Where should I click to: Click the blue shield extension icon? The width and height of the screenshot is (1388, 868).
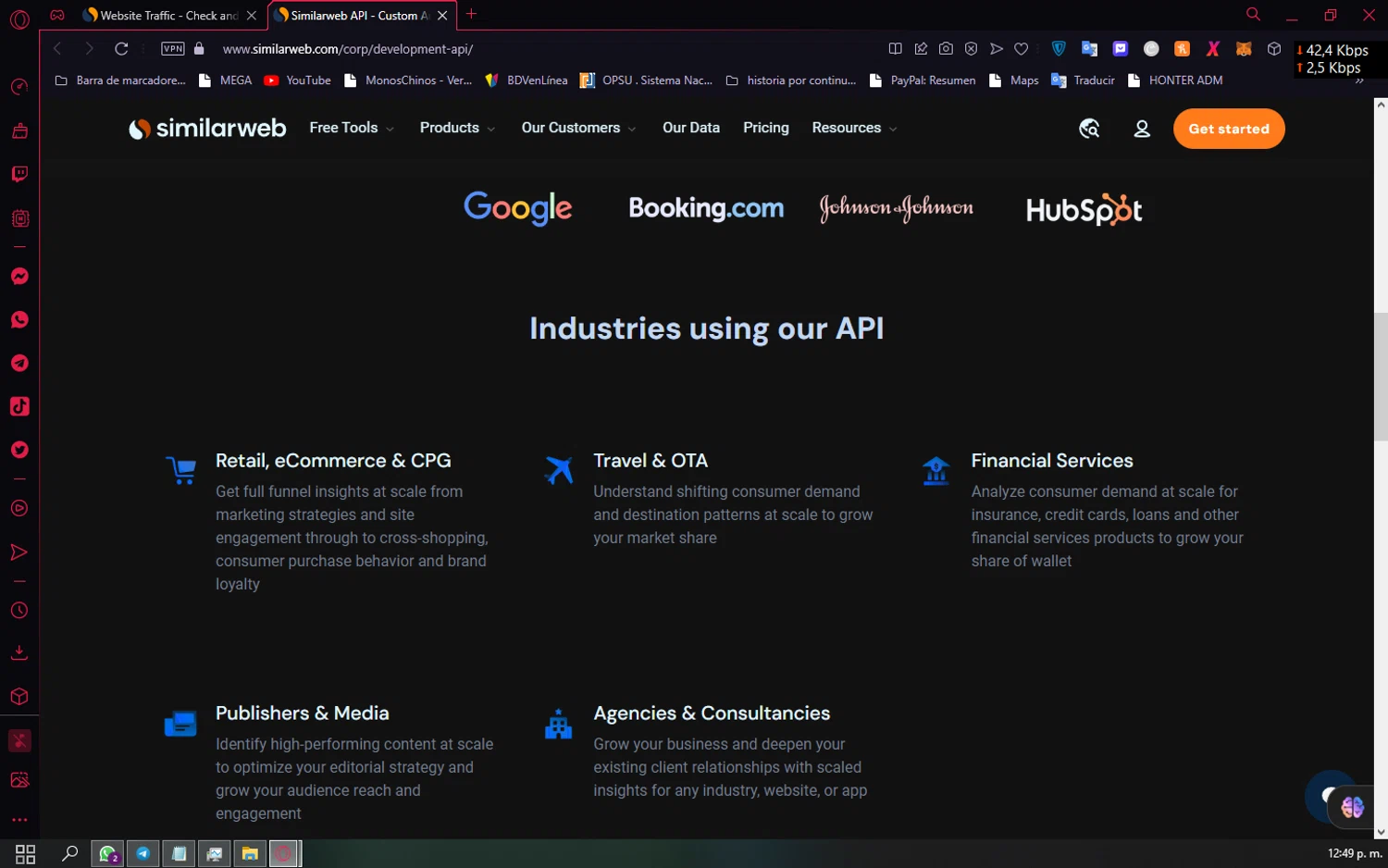(1059, 48)
